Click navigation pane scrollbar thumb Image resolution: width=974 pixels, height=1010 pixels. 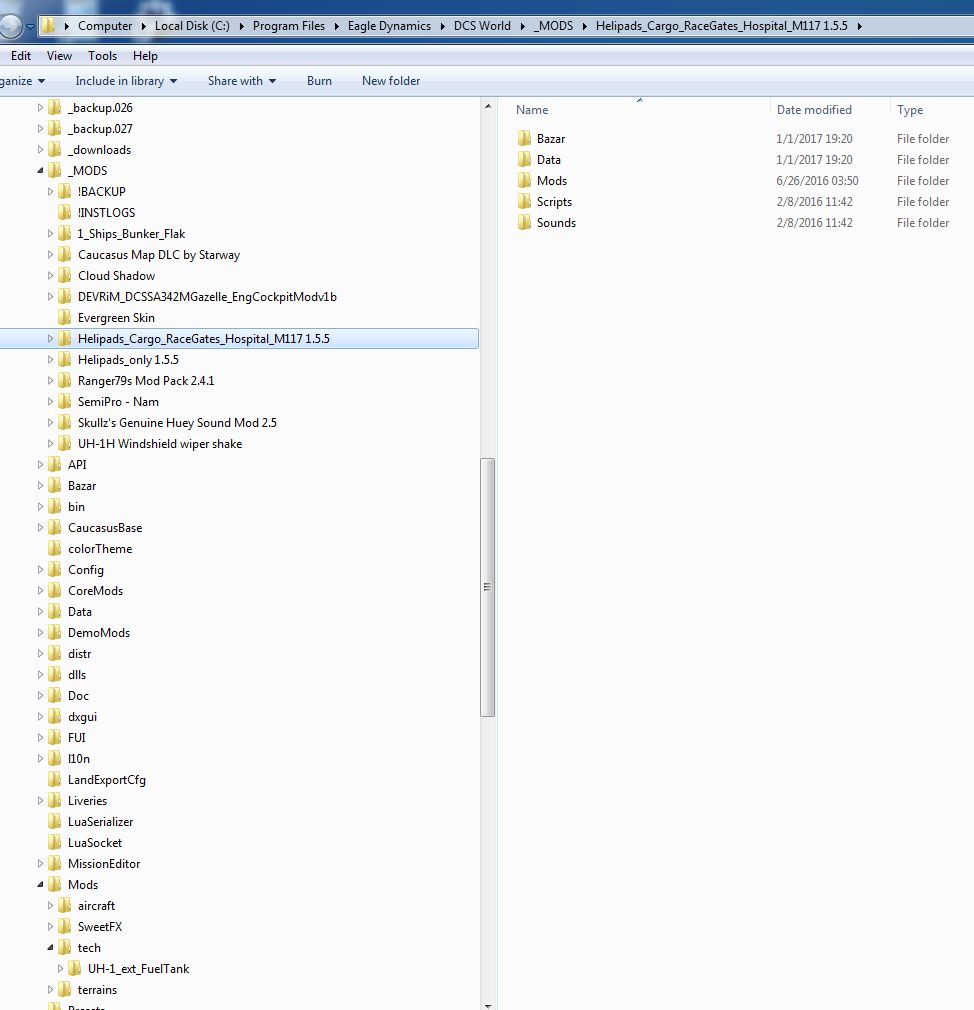(x=488, y=587)
